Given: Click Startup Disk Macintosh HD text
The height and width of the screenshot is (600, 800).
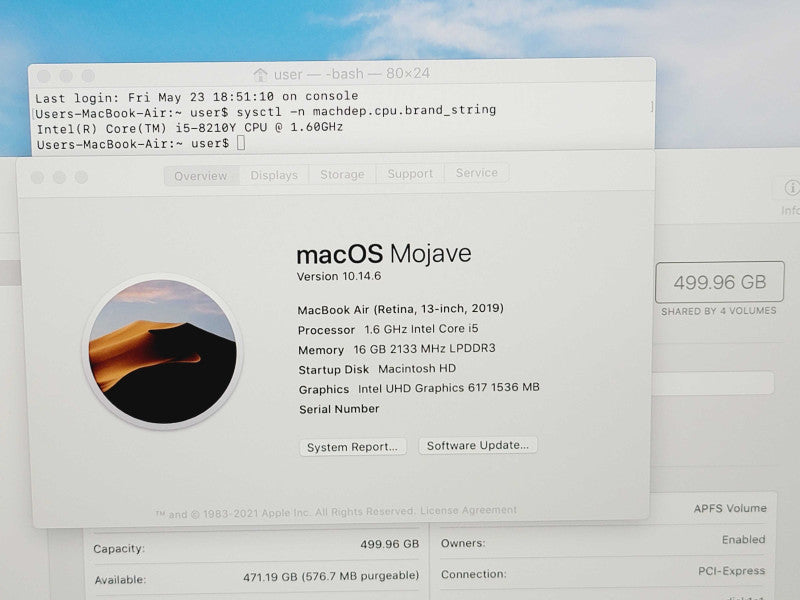Looking at the screenshot, I should [377, 369].
